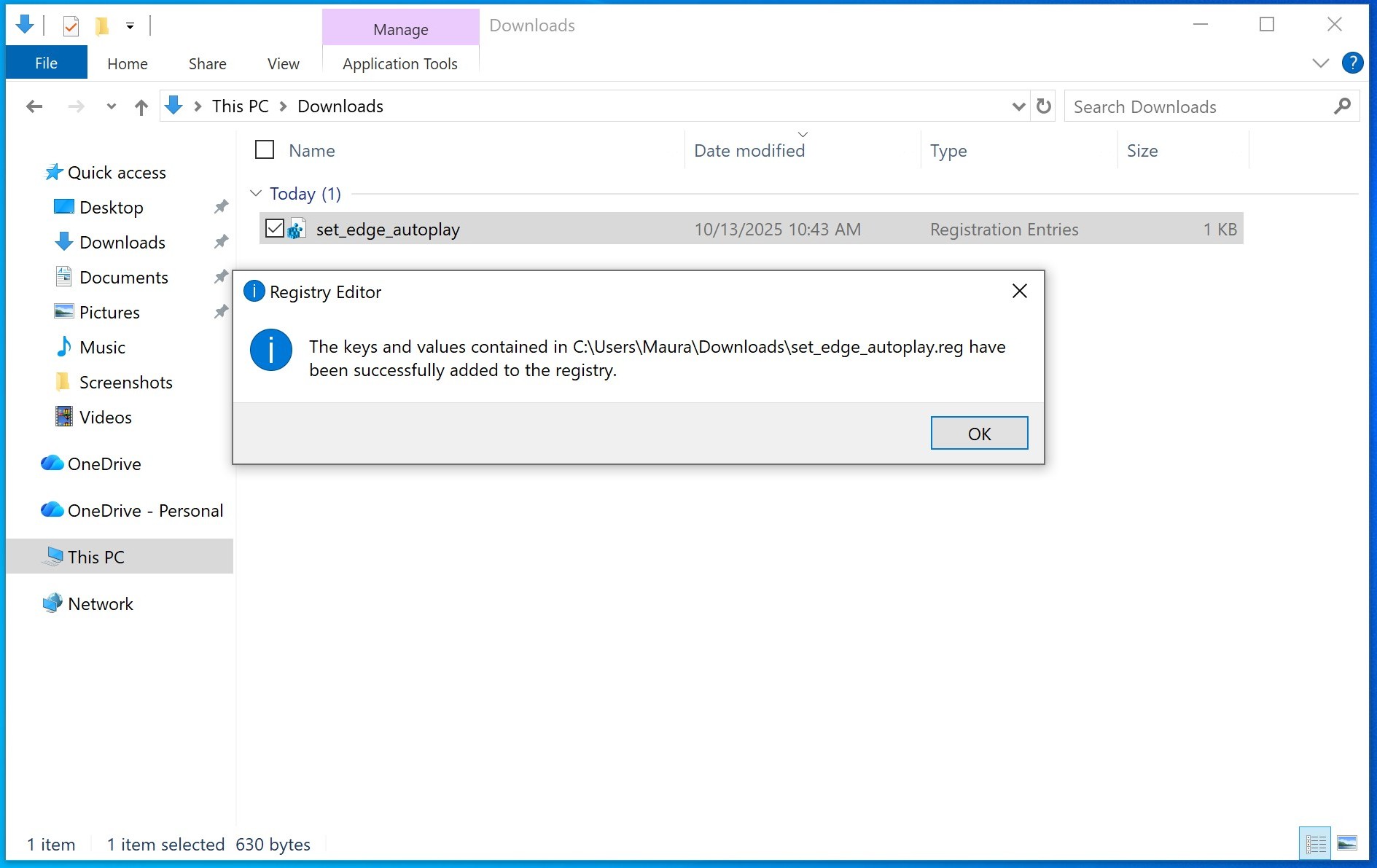Click the Music note icon in sidebar
Image resolution: width=1377 pixels, height=868 pixels.
[64, 347]
